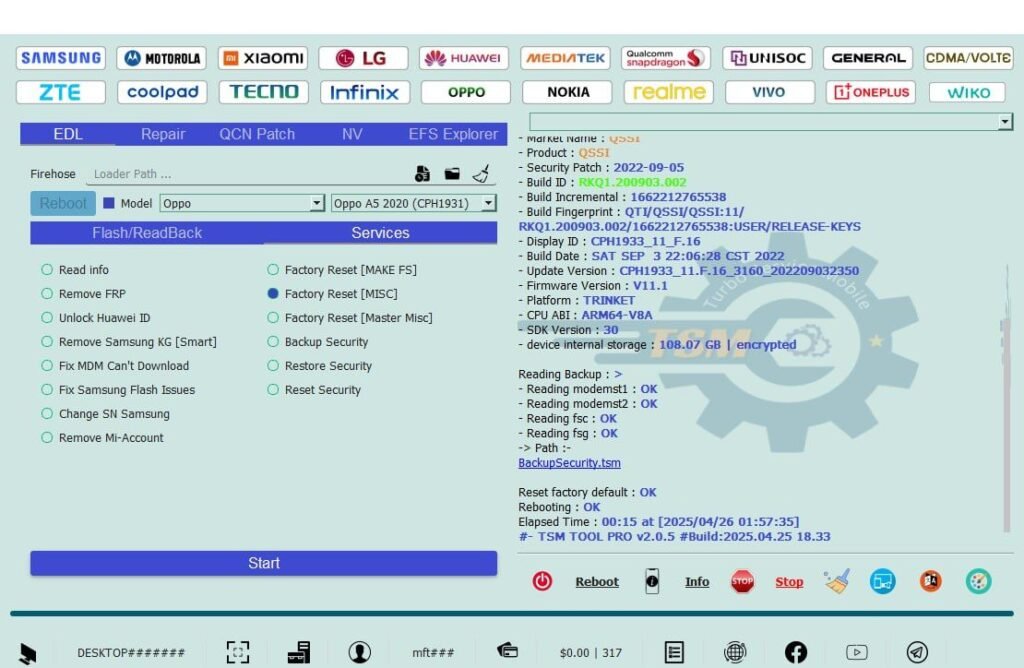1024x668 pixels.
Task: Select Unlock Huawei ID option
Action: pyautogui.click(x=95, y=318)
